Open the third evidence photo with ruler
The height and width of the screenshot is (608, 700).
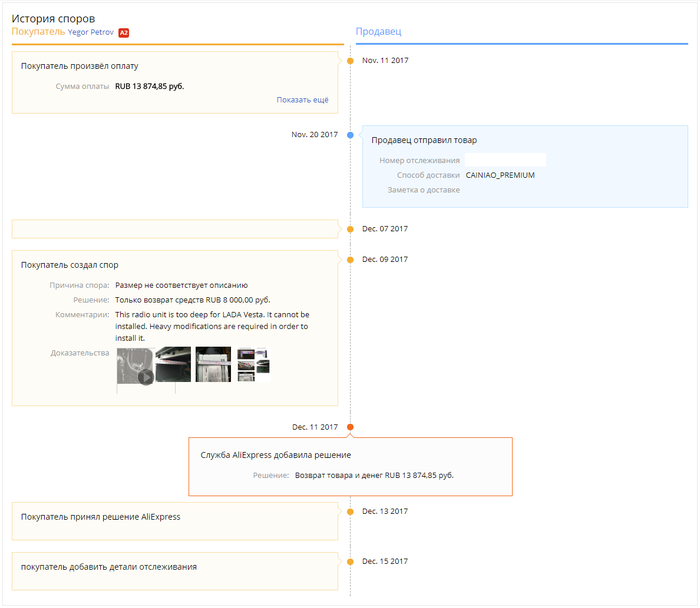click(x=213, y=364)
